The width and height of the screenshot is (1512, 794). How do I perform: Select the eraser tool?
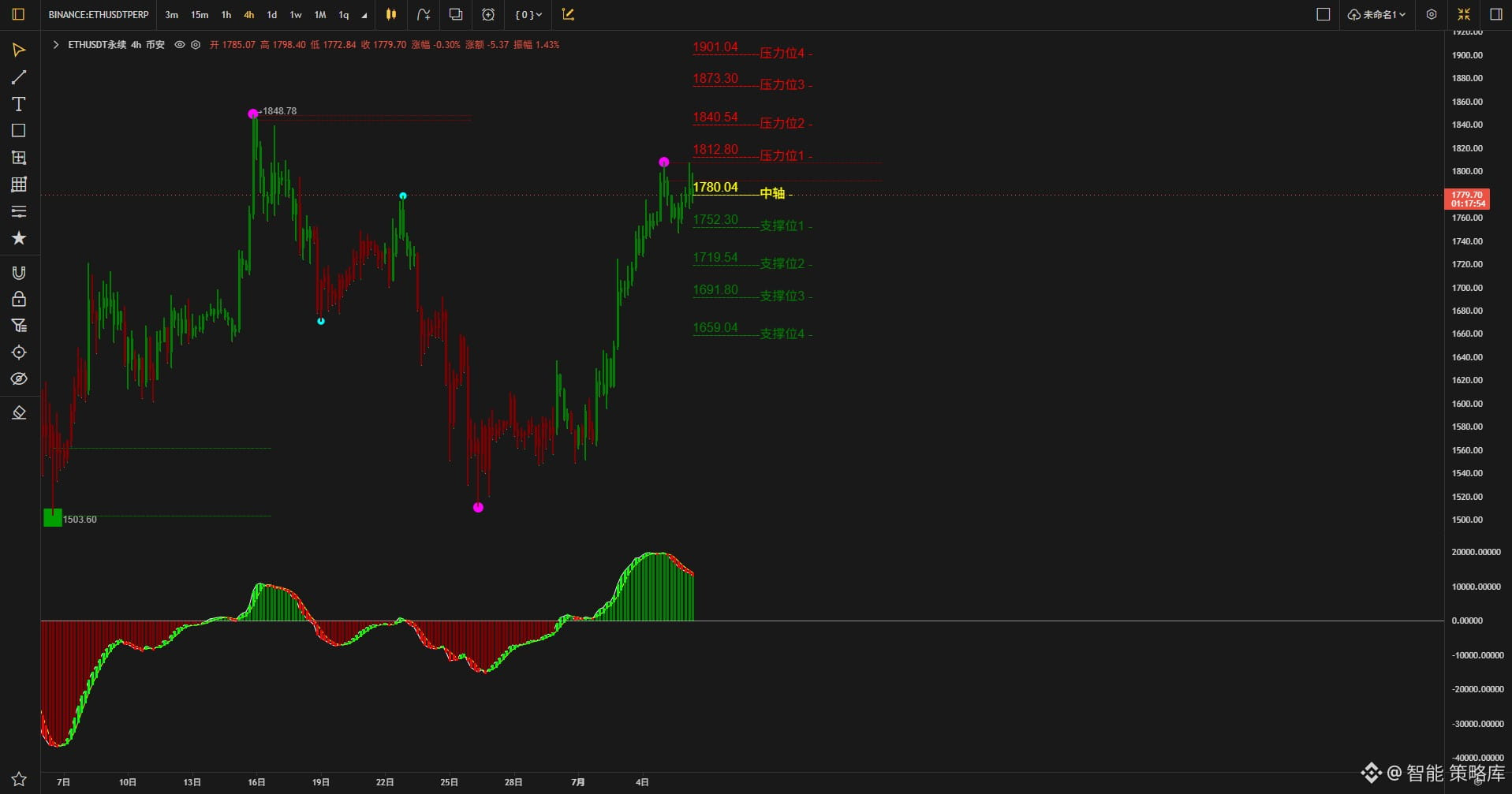pyautogui.click(x=19, y=413)
